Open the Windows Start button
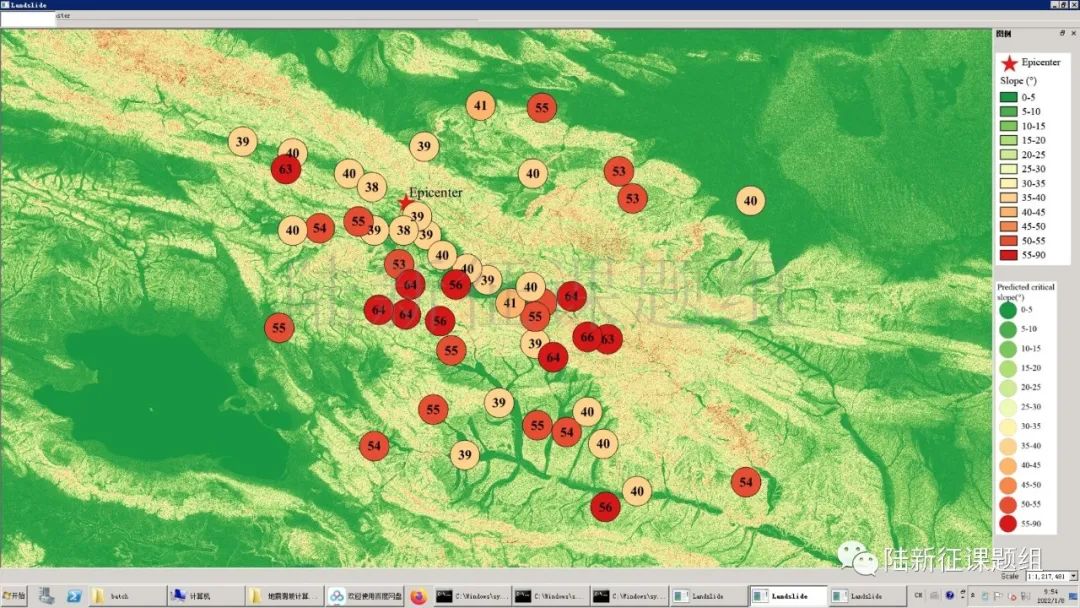This screenshot has height=608, width=1080. pos(15,596)
